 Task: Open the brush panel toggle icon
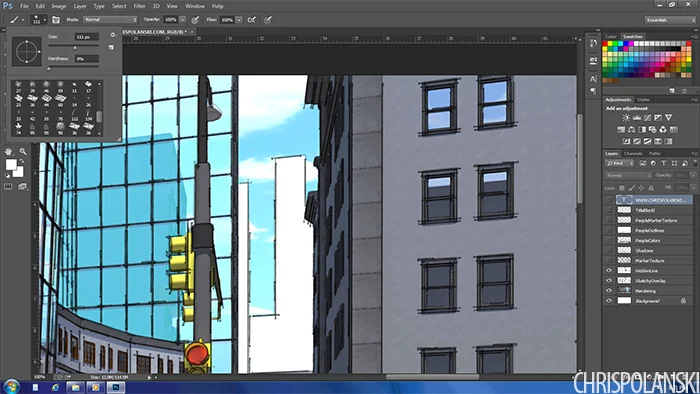(56, 20)
